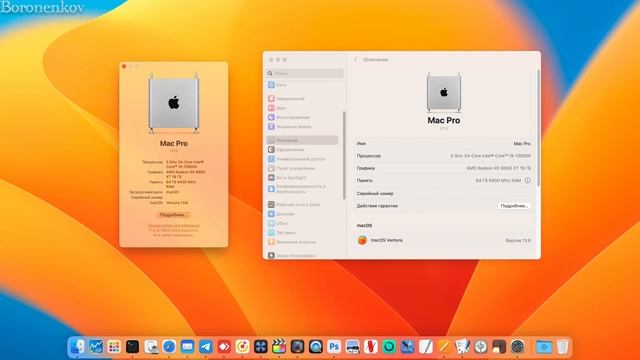Open regulatory certification link in About window
640x360 pixels.
(173, 226)
